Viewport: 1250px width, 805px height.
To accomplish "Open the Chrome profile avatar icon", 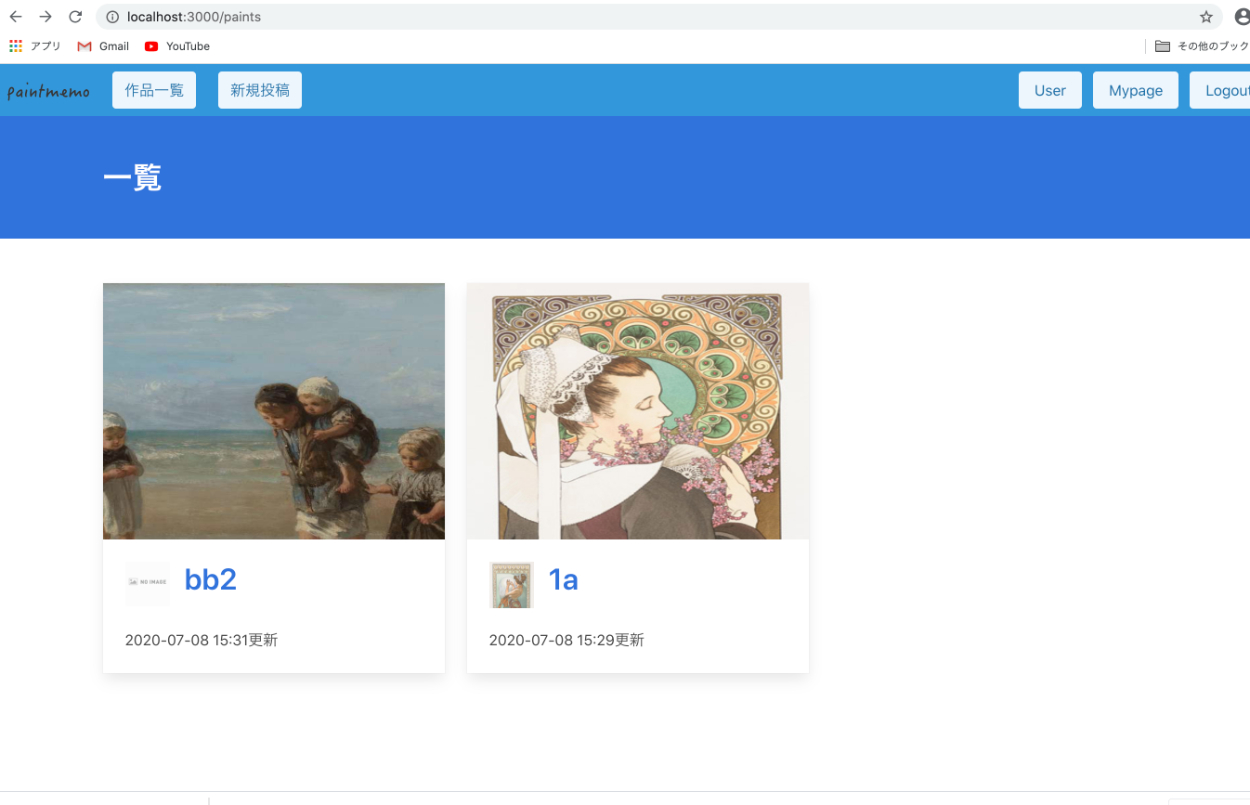I will coord(1242,17).
